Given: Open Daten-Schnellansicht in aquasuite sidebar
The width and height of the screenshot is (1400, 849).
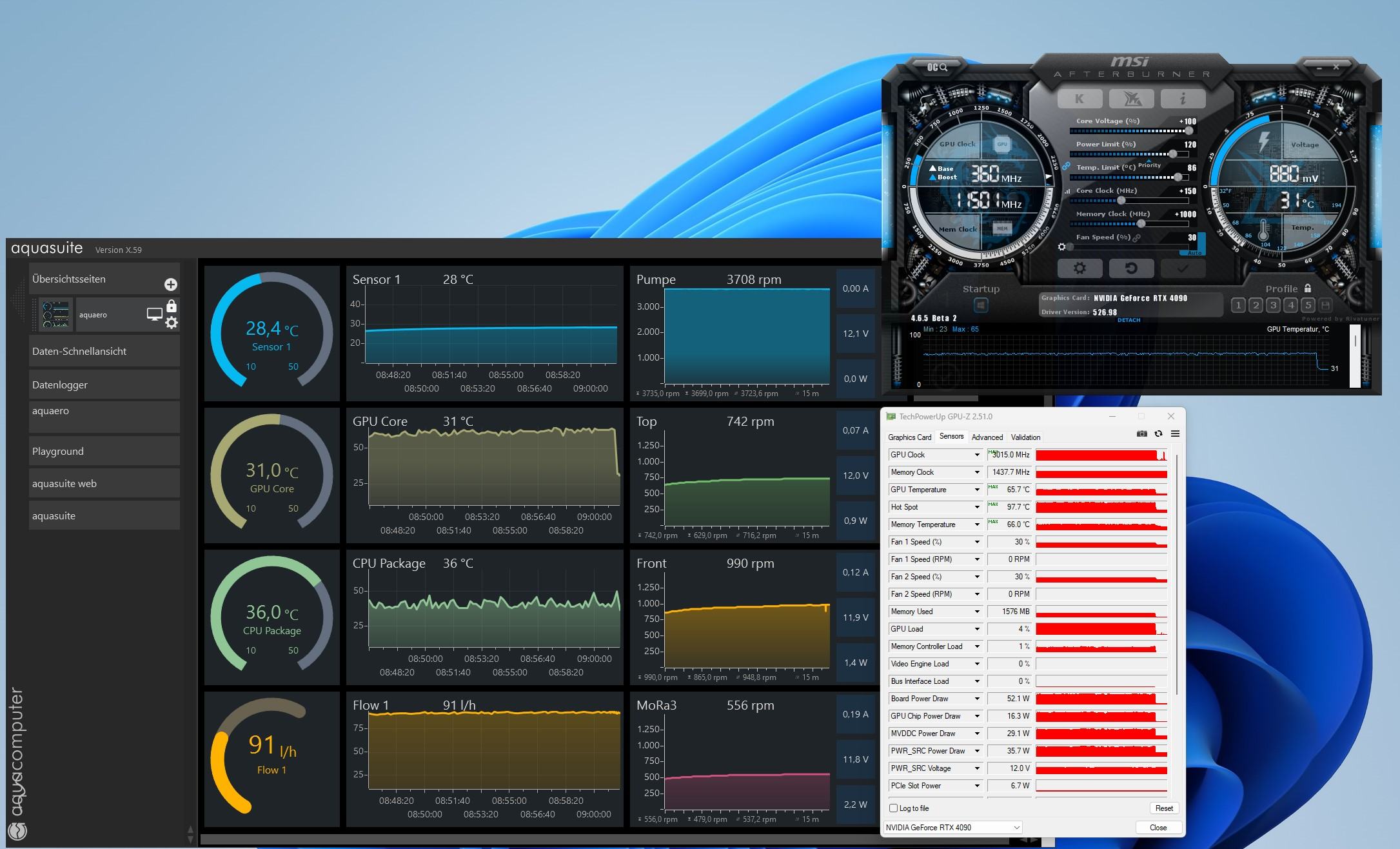Looking at the screenshot, I should coord(104,351).
